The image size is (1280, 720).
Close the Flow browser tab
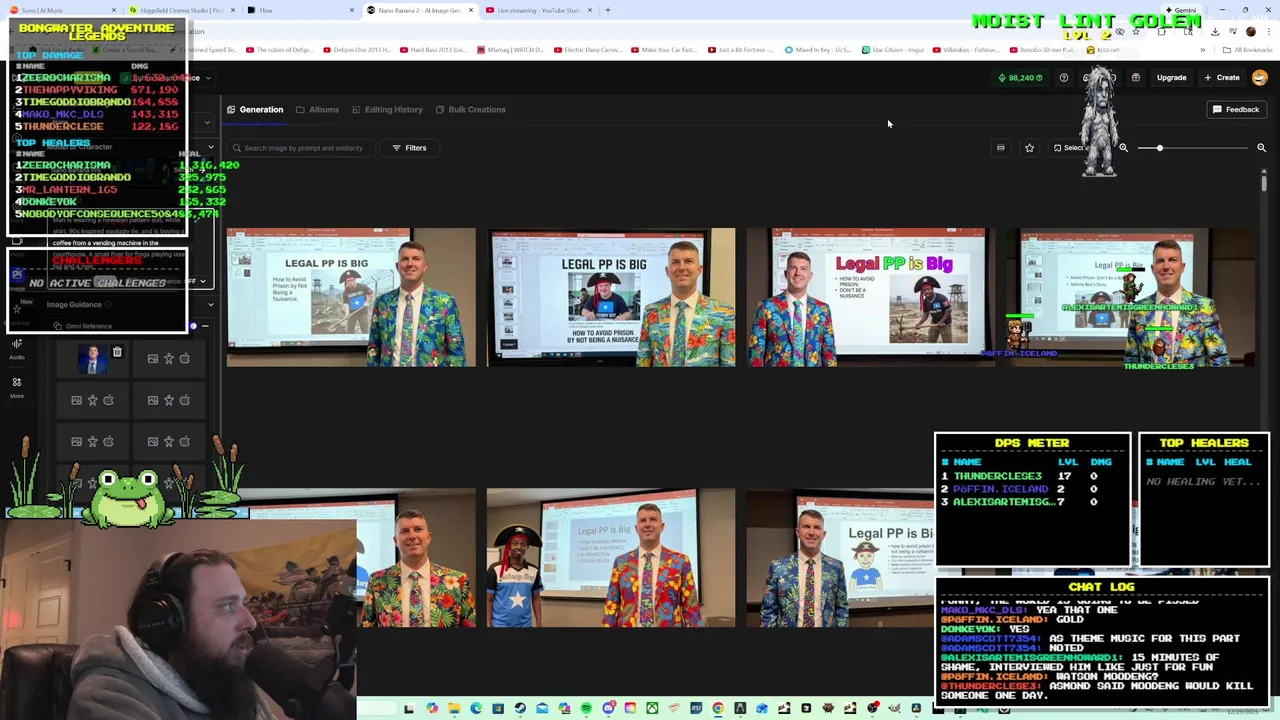coord(352,10)
